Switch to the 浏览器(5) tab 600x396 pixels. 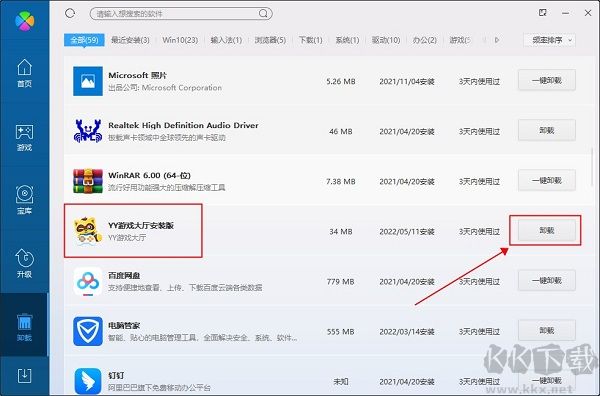[x=270, y=40]
